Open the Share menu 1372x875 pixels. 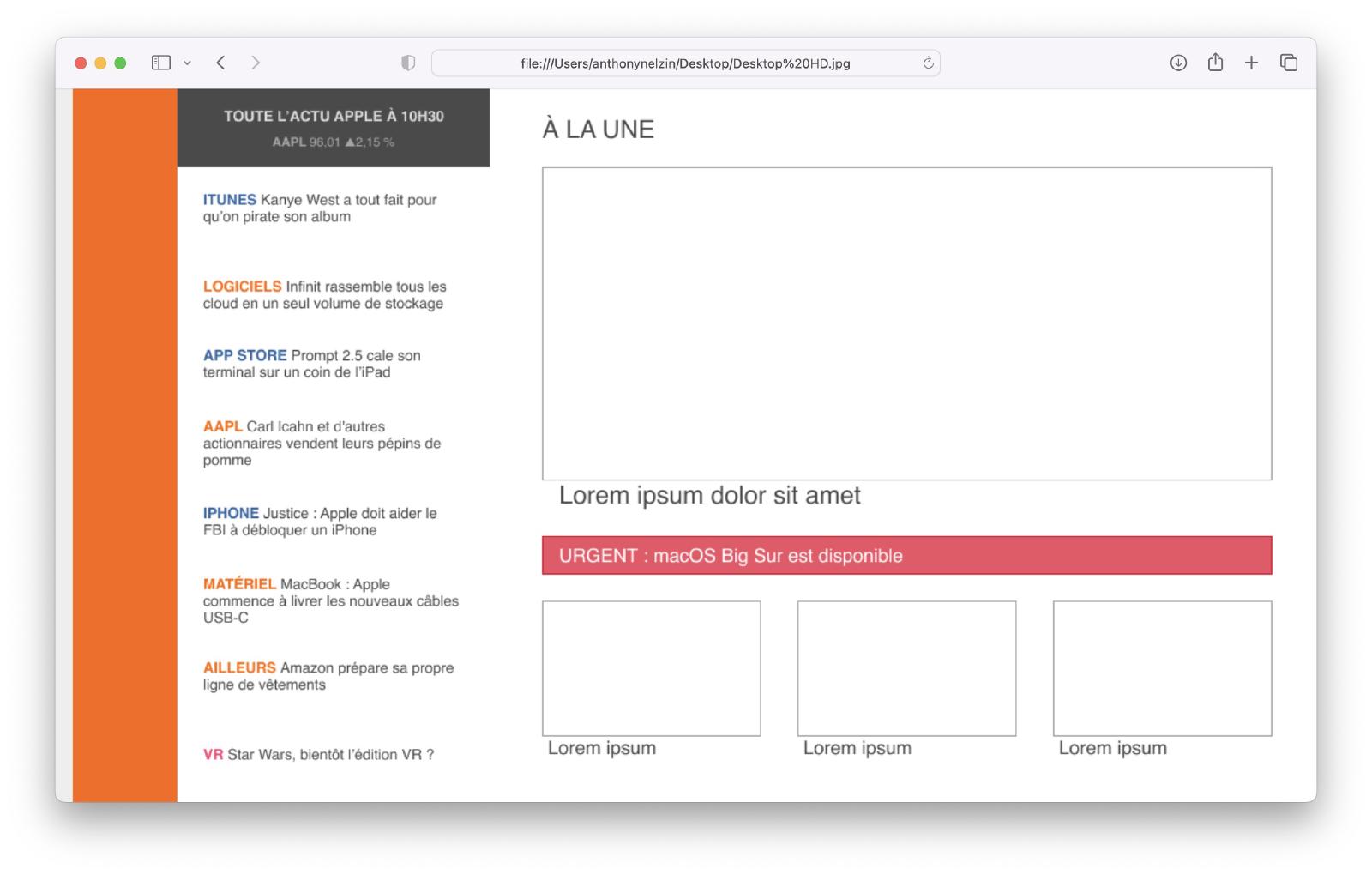point(1215,63)
